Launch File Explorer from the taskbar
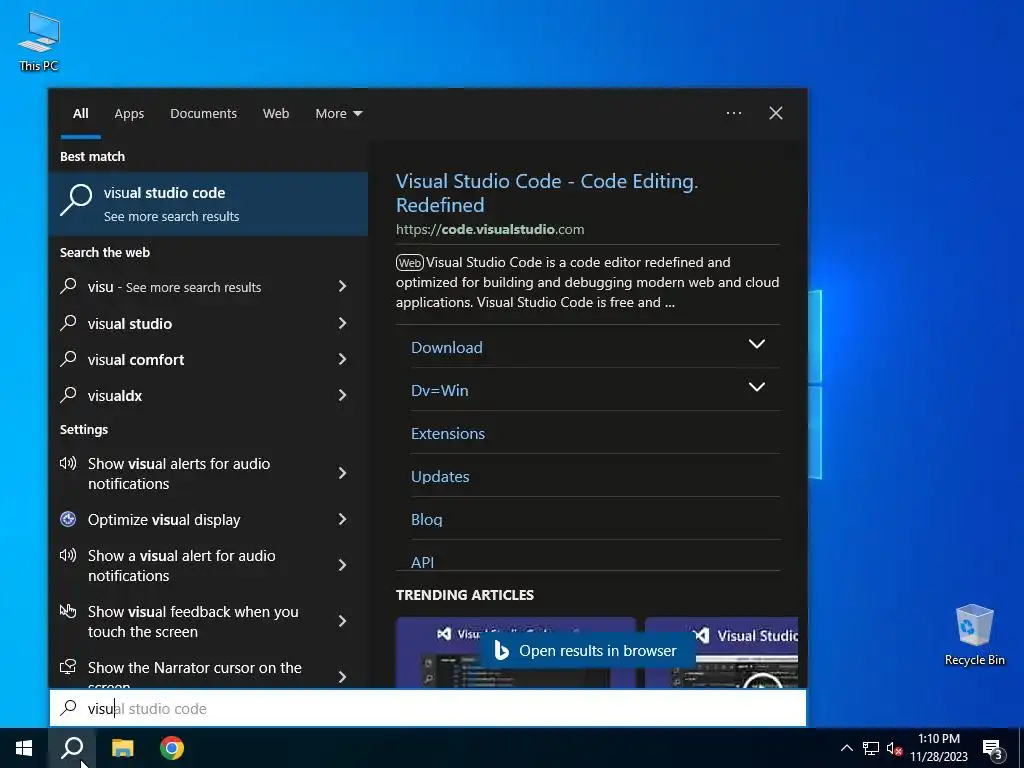The width and height of the screenshot is (1024, 768). pos(122,748)
